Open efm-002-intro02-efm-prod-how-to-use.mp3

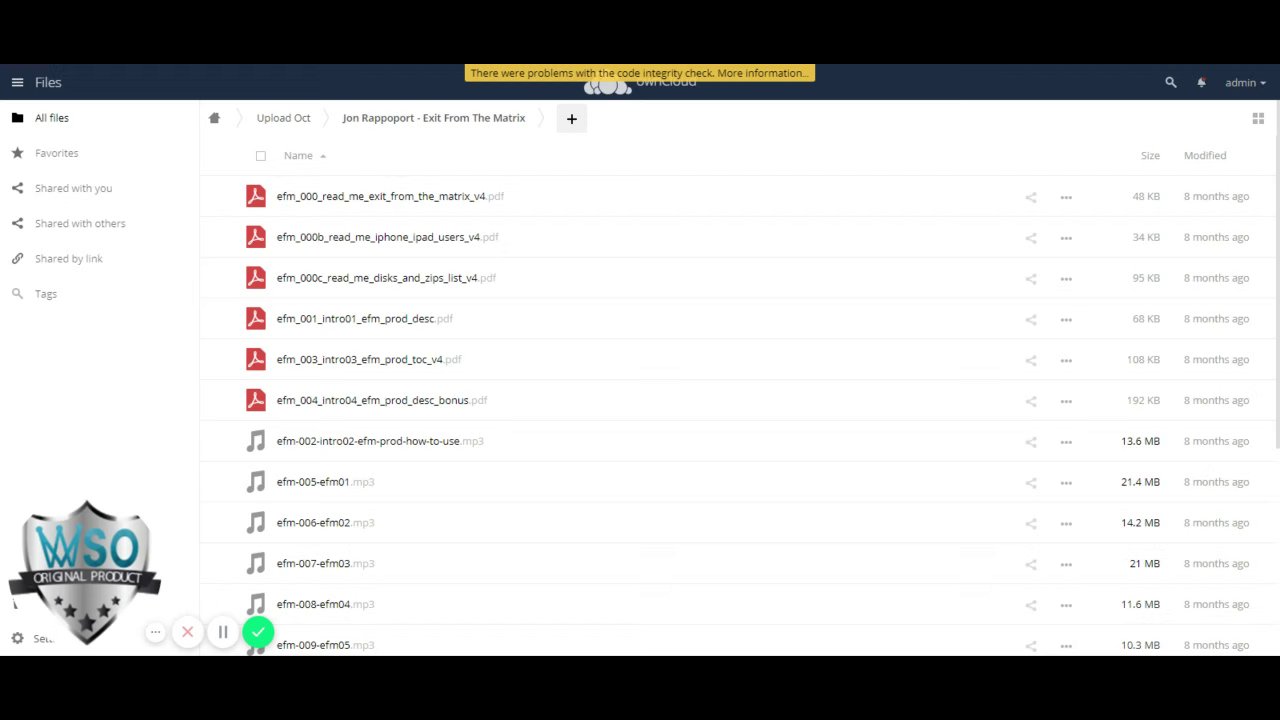[380, 441]
